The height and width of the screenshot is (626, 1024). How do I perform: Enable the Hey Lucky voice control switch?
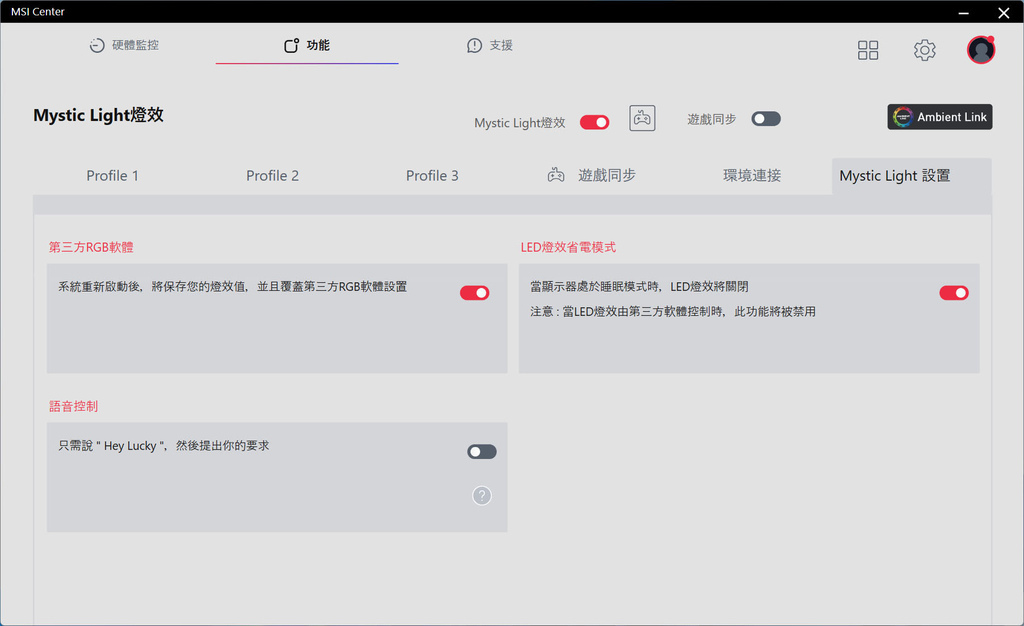pos(481,452)
